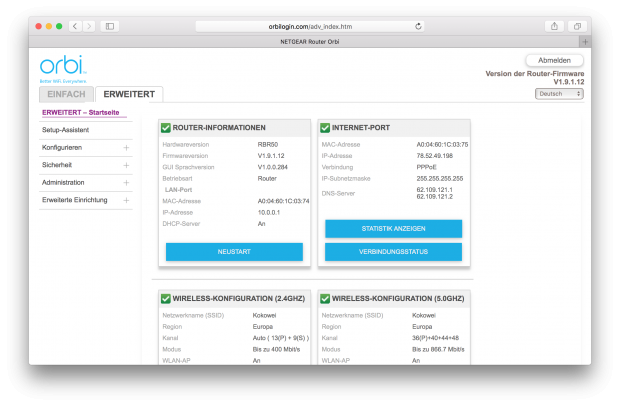Expand the Sicherheit menu section
Viewport: 620px width, 406px height.
coord(126,165)
